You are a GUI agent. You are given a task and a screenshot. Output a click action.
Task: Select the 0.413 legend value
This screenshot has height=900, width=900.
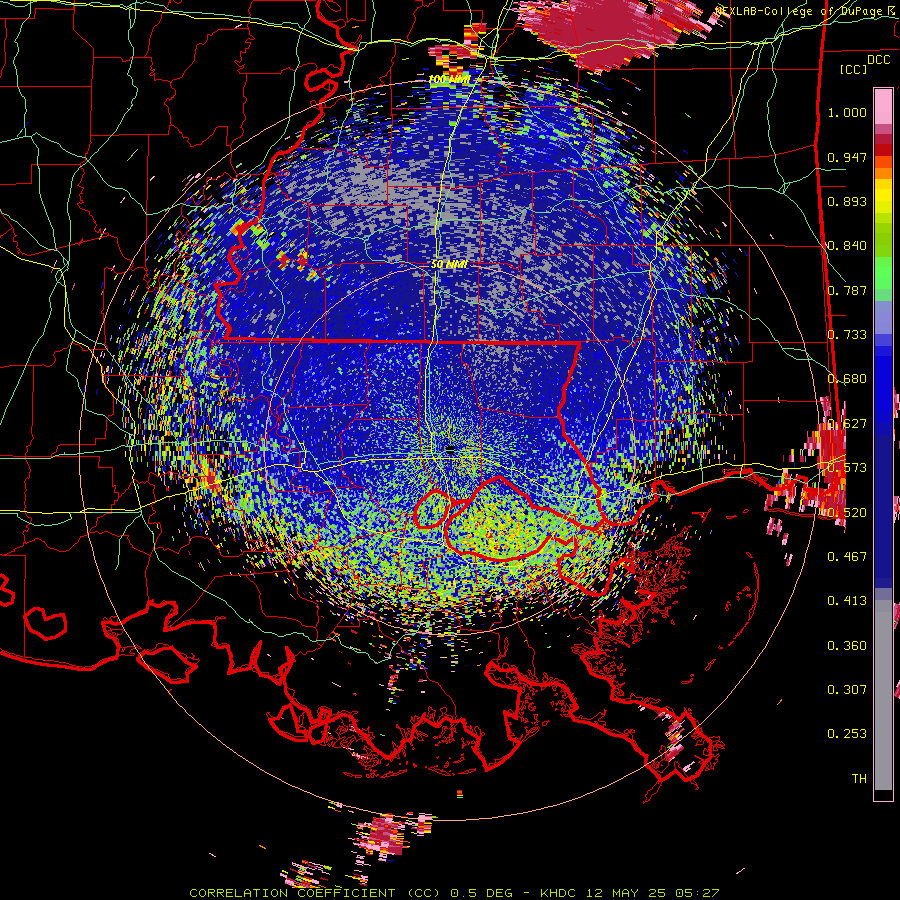(847, 601)
